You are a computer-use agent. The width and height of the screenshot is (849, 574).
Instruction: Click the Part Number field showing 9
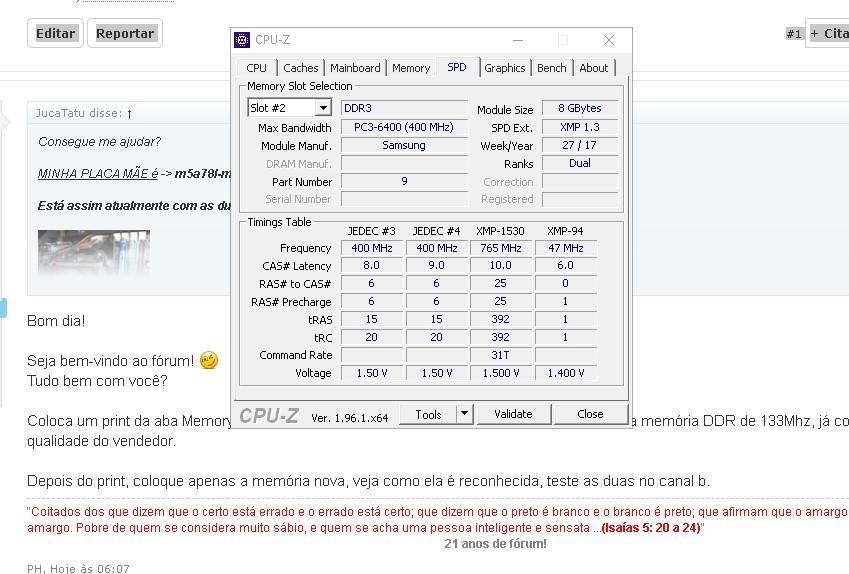pos(404,181)
